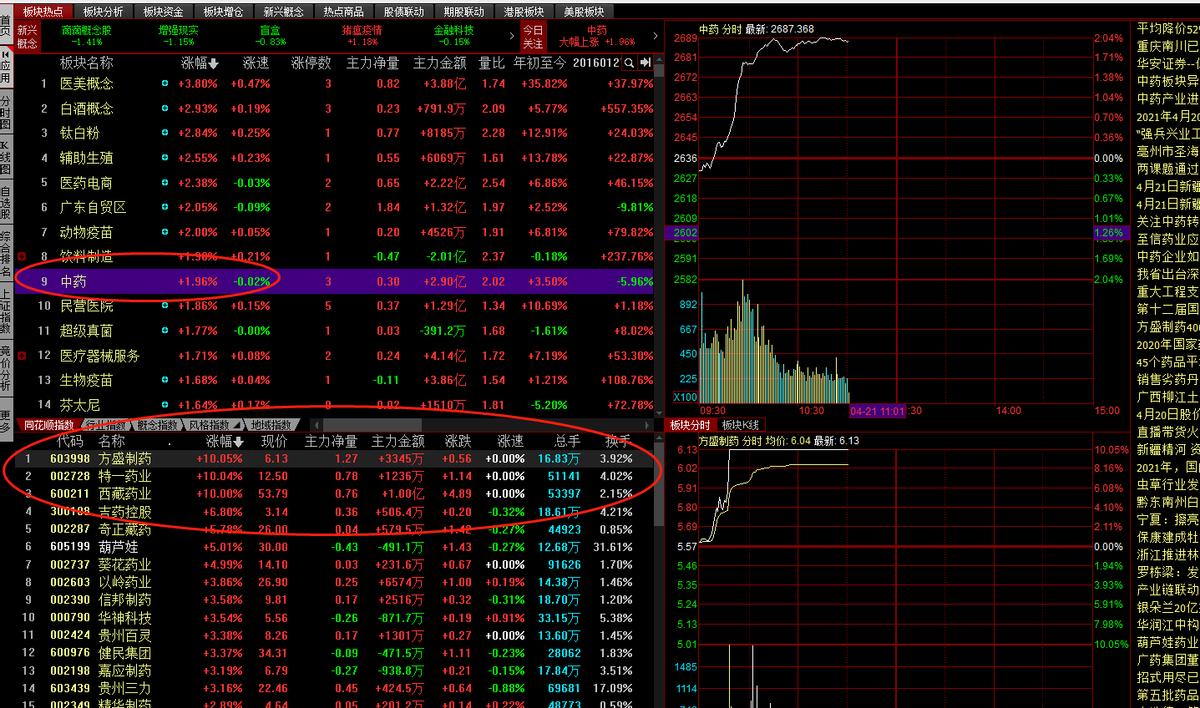Select the 美股板块 tab
The width and height of the screenshot is (1200, 708).
pyautogui.click(x=583, y=11)
